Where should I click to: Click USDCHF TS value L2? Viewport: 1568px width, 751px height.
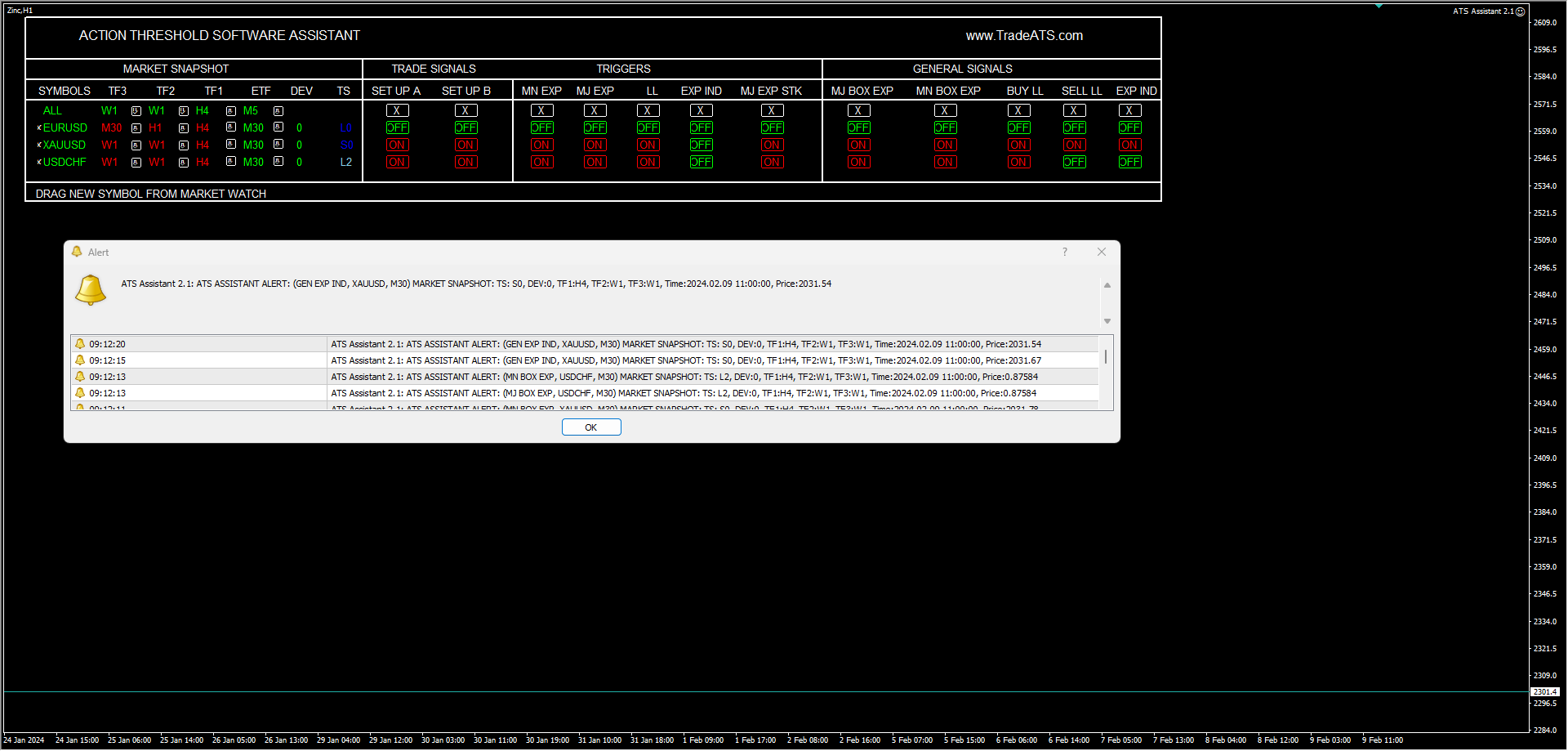[x=346, y=163]
